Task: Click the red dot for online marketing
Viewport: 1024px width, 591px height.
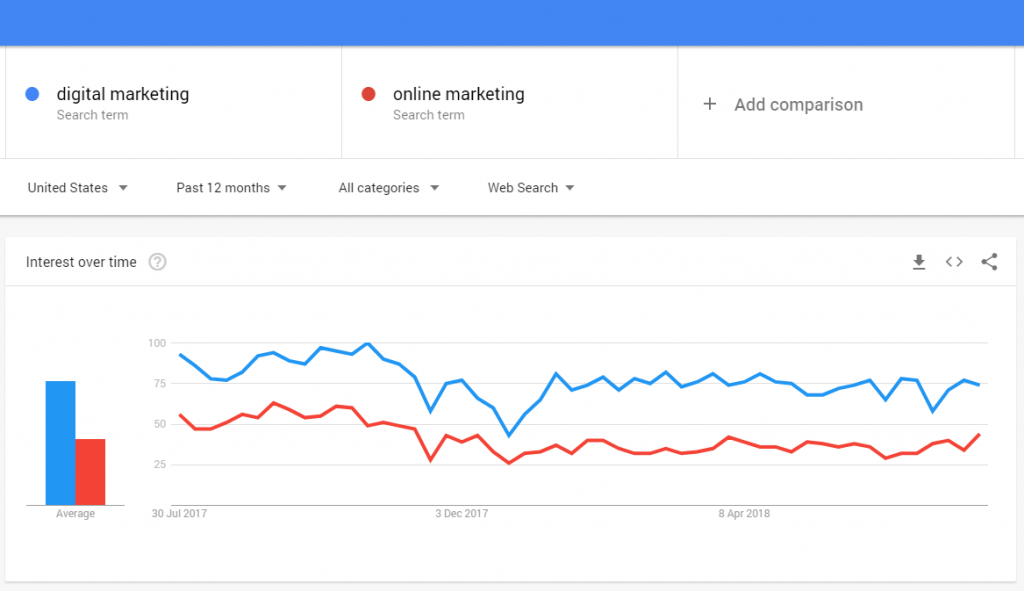Action: (x=368, y=93)
